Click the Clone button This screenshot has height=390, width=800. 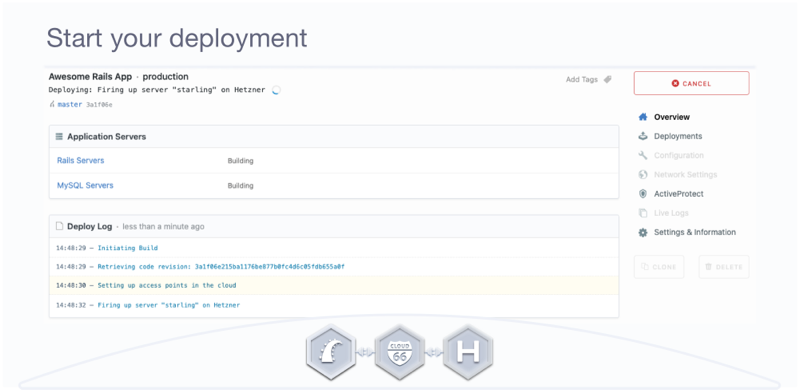tap(659, 267)
